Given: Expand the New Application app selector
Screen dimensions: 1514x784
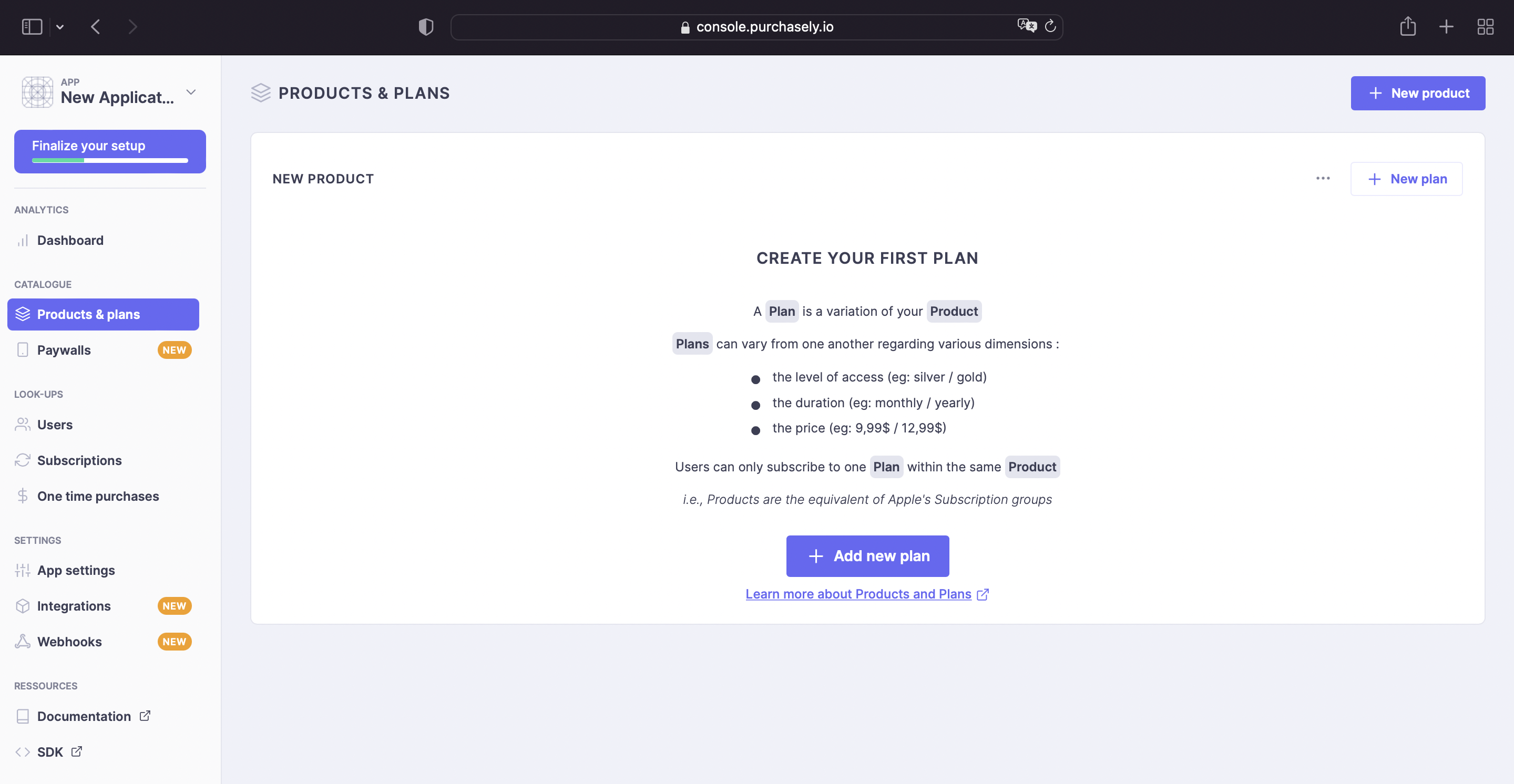Looking at the screenshot, I should pos(109,92).
